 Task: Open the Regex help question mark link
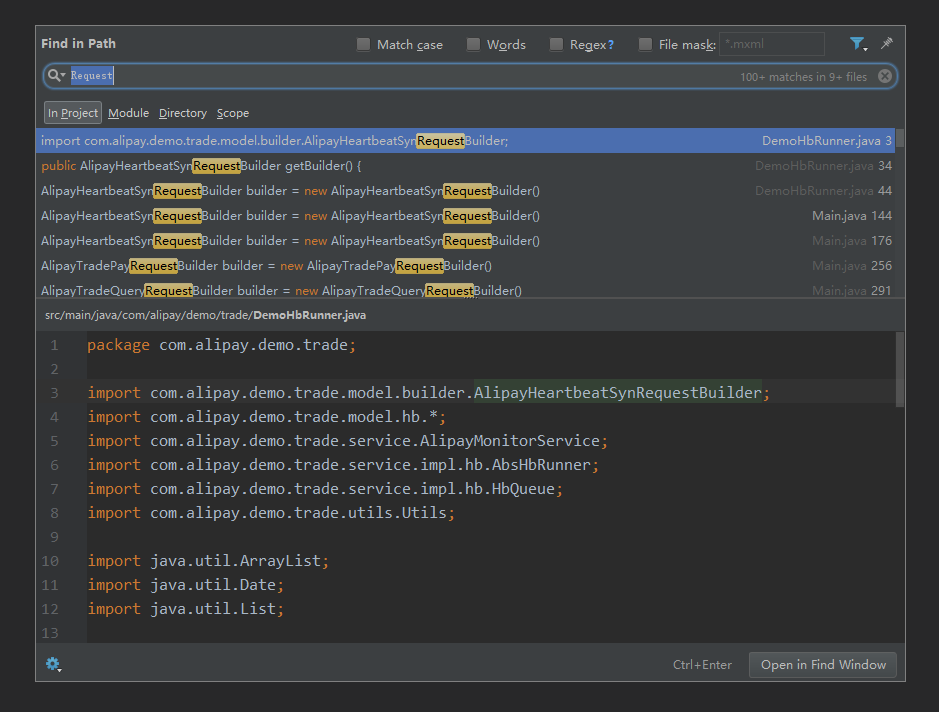click(x=610, y=45)
